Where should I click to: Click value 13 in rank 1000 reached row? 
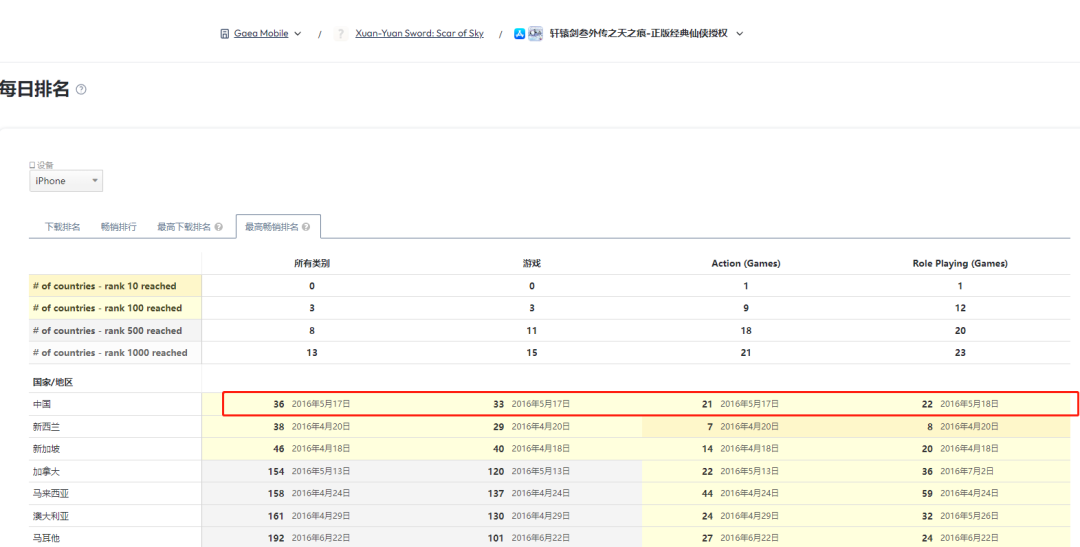[x=312, y=352]
